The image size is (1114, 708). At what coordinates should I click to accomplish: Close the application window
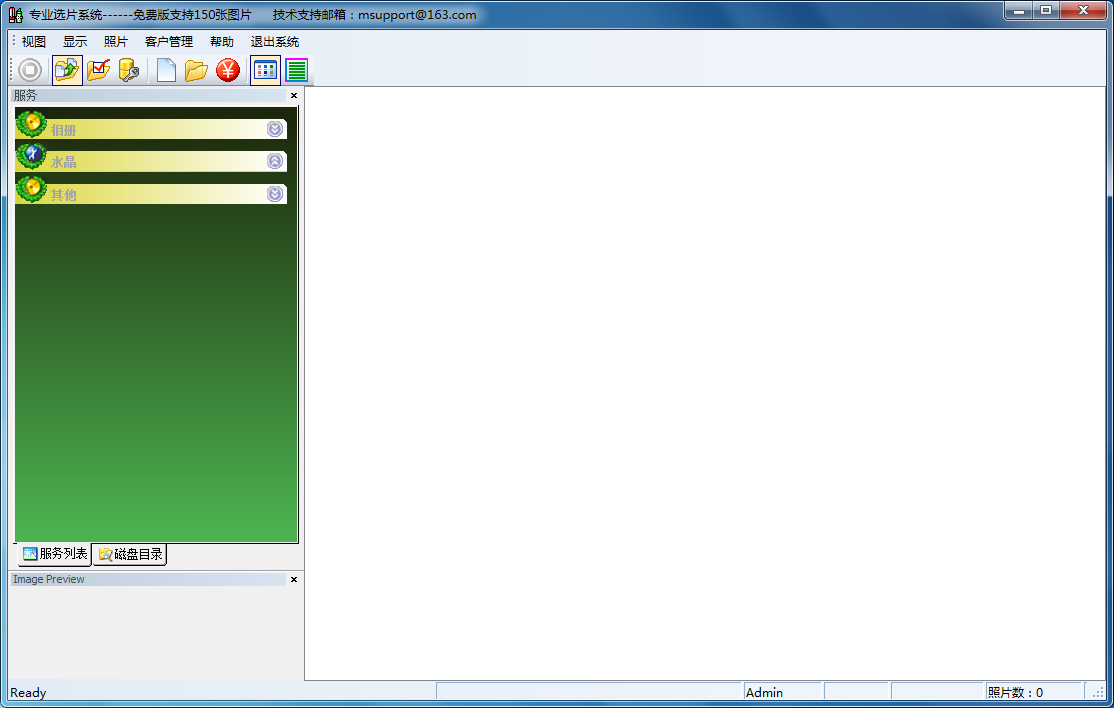pos(1083,11)
